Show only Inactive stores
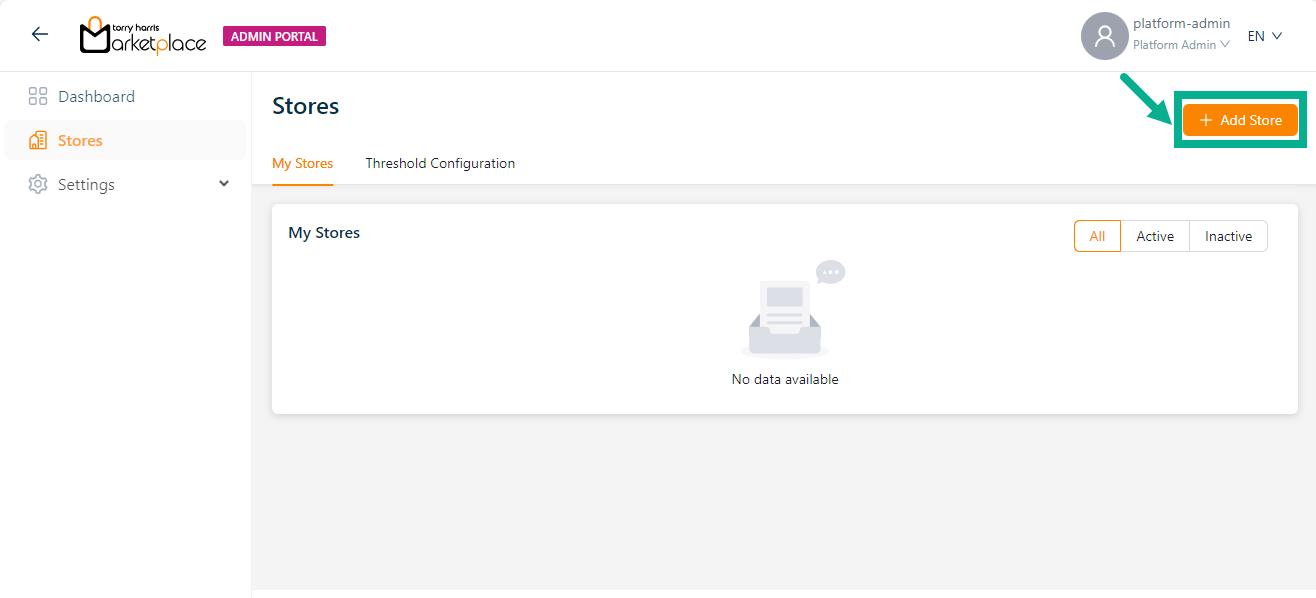This screenshot has height=598, width=1316. (1228, 236)
